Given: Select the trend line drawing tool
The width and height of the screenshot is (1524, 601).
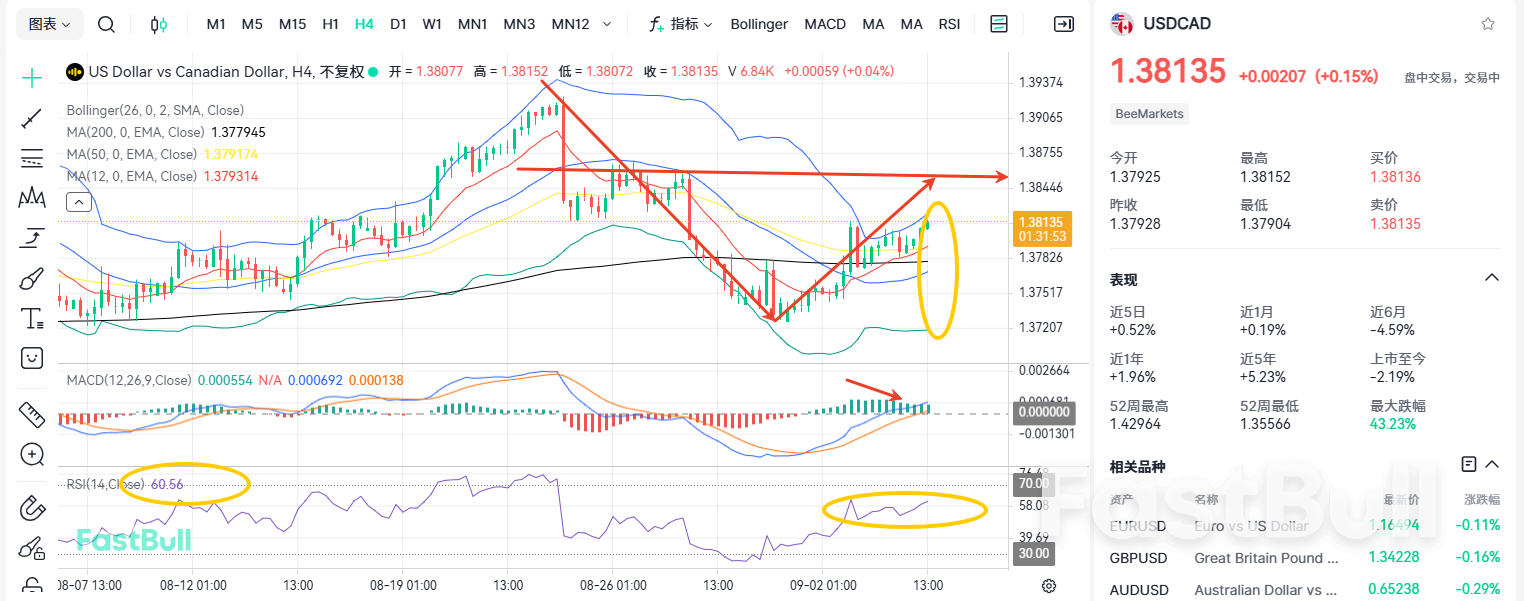Looking at the screenshot, I should point(31,118).
